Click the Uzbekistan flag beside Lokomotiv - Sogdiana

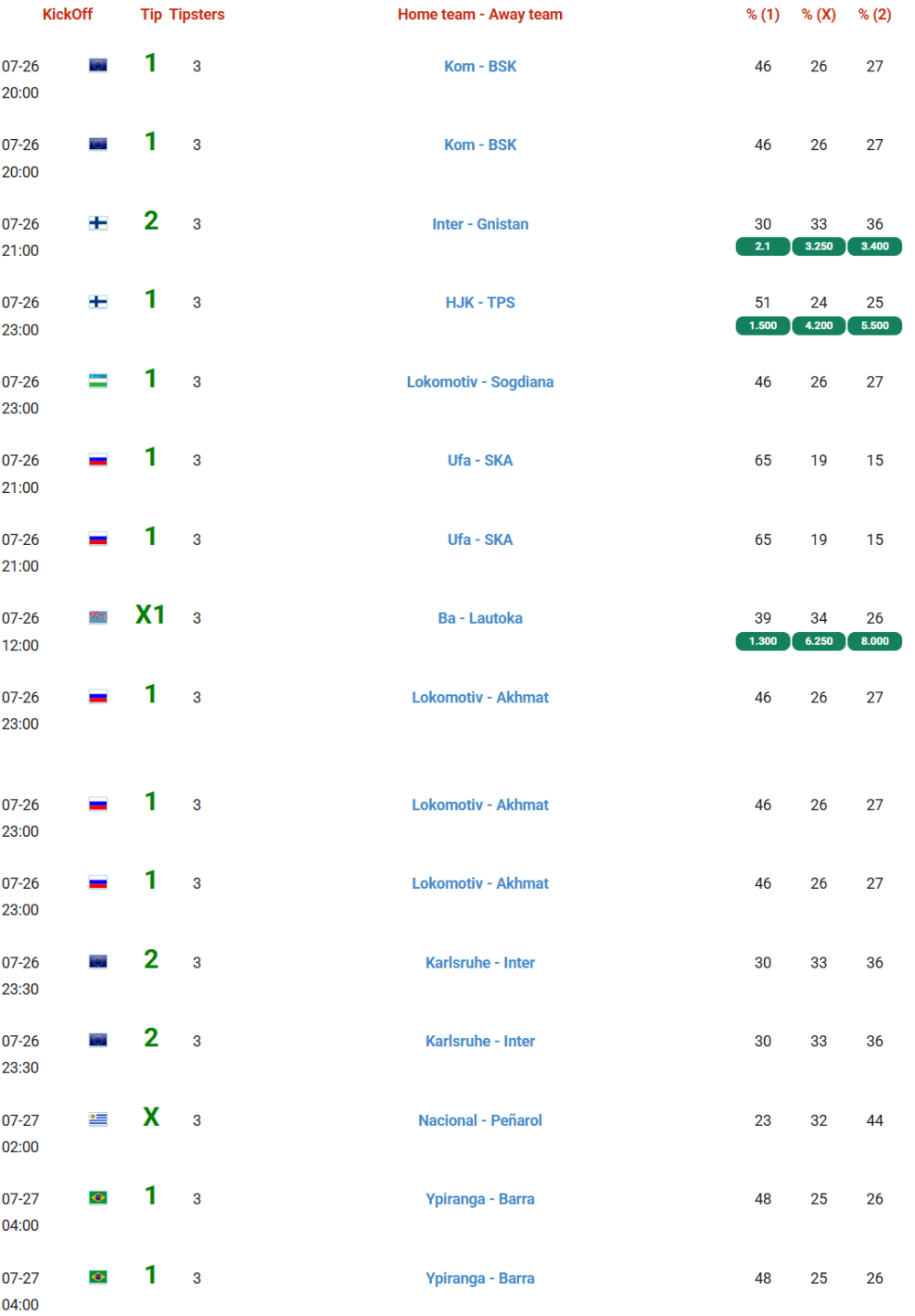pos(98,380)
